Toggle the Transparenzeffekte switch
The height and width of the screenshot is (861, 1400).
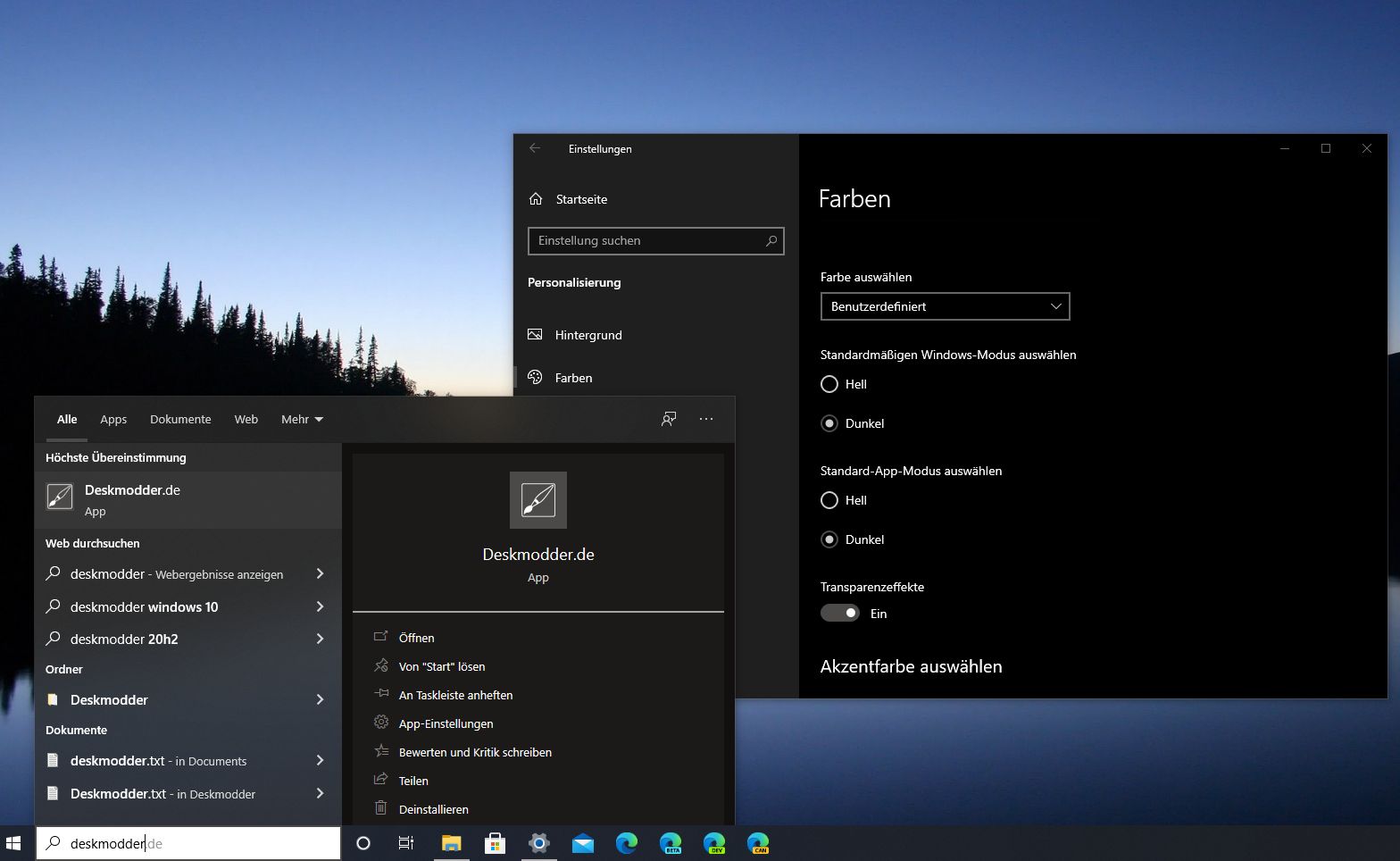tap(840, 613)
